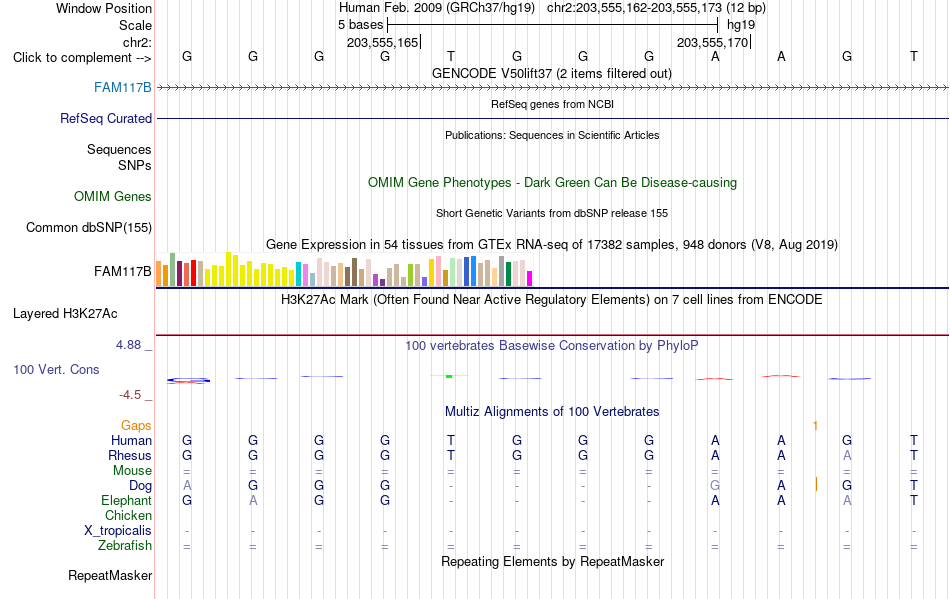Select the chr2: base position label

[x=137, y=43]
